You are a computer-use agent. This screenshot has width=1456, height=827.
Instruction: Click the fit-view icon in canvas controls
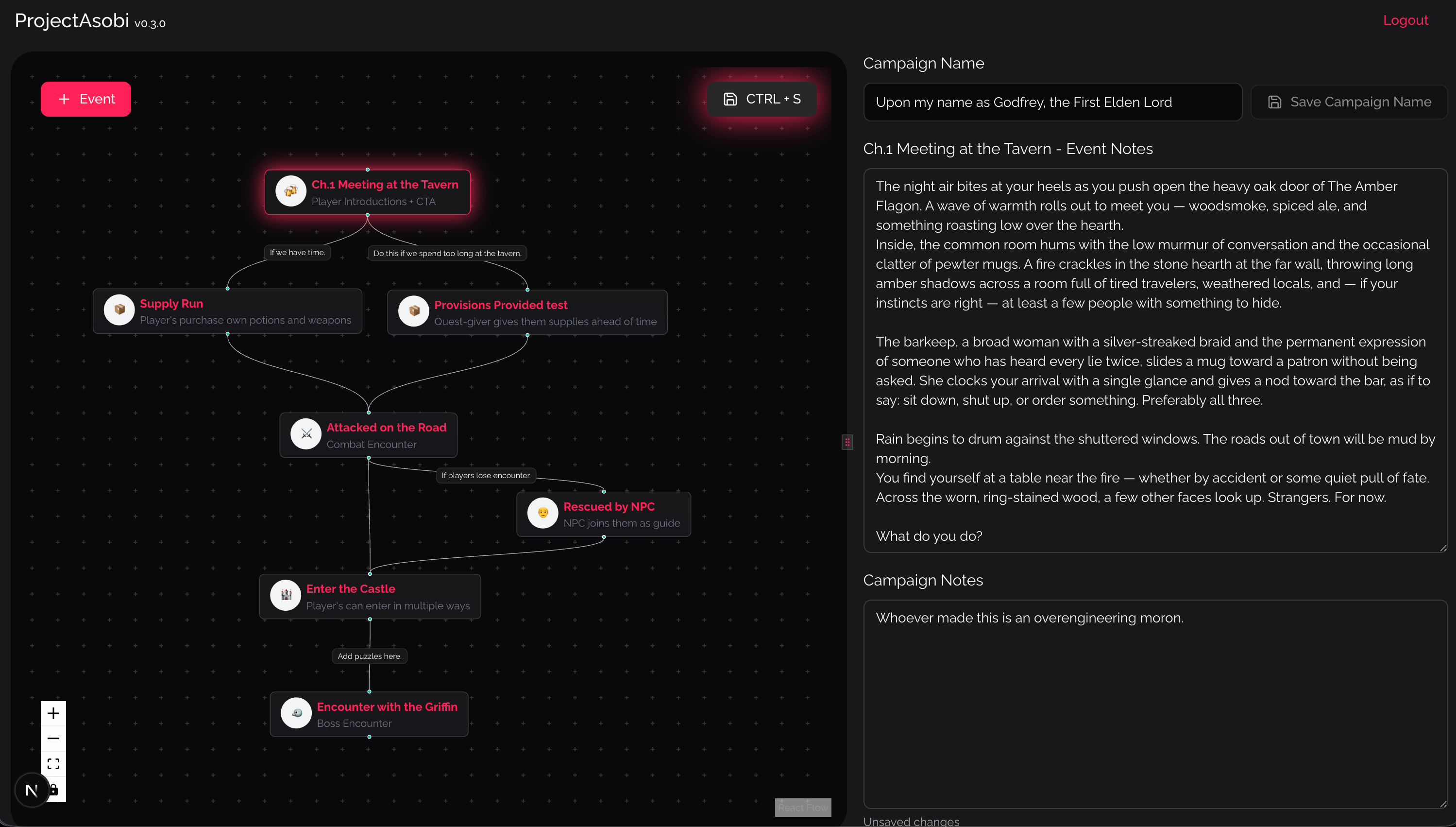[x=53, y=763]
